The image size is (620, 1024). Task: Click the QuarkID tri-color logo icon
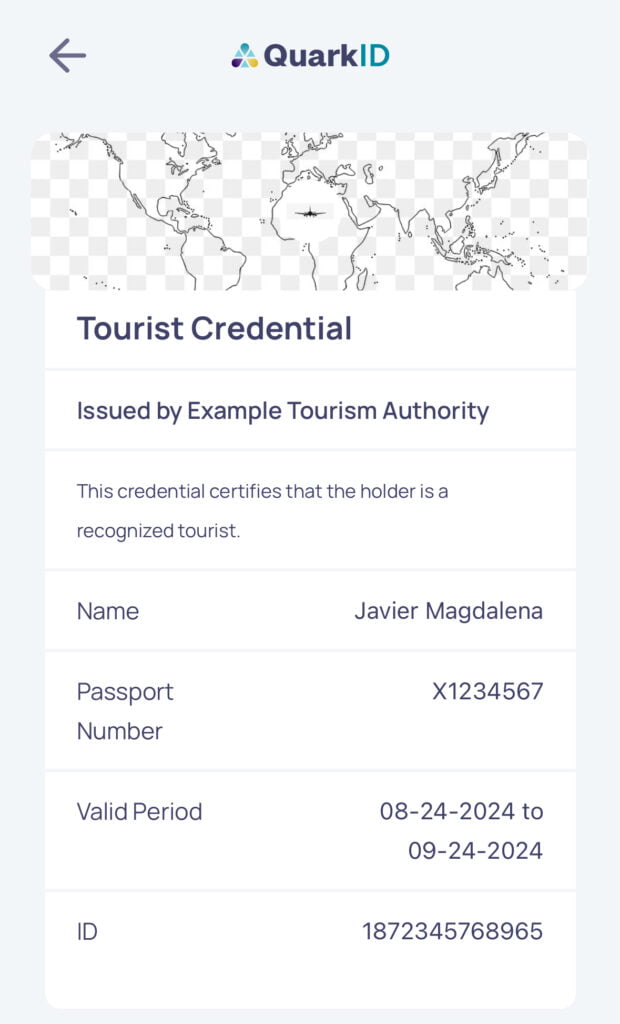pyautogui.click(x=245, y=56)
